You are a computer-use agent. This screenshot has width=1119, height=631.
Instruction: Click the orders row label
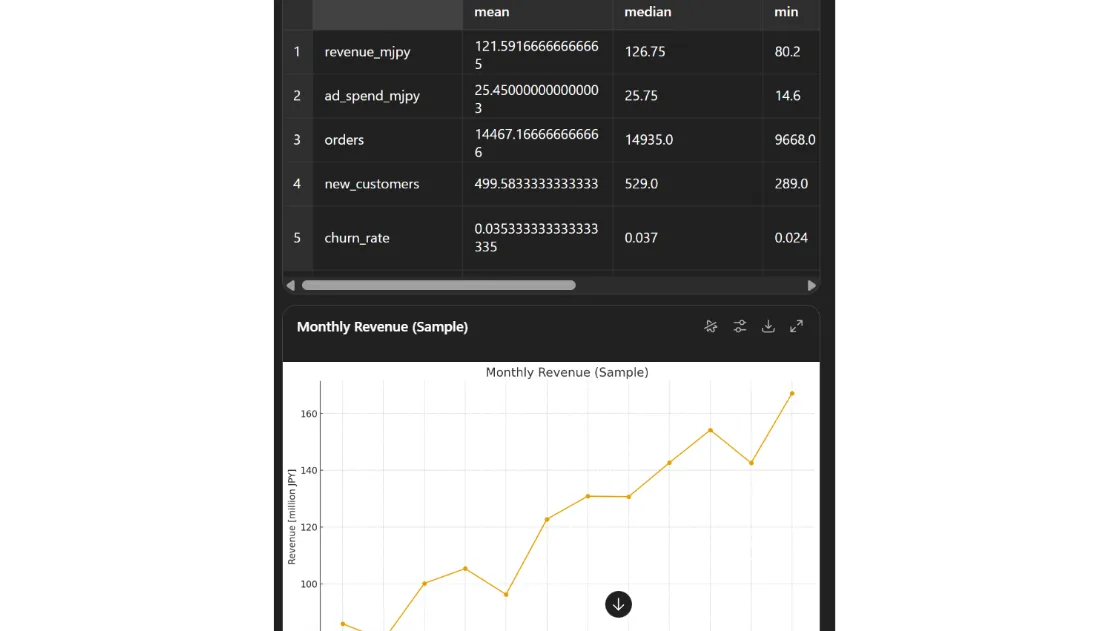click(x=344, y=140)
